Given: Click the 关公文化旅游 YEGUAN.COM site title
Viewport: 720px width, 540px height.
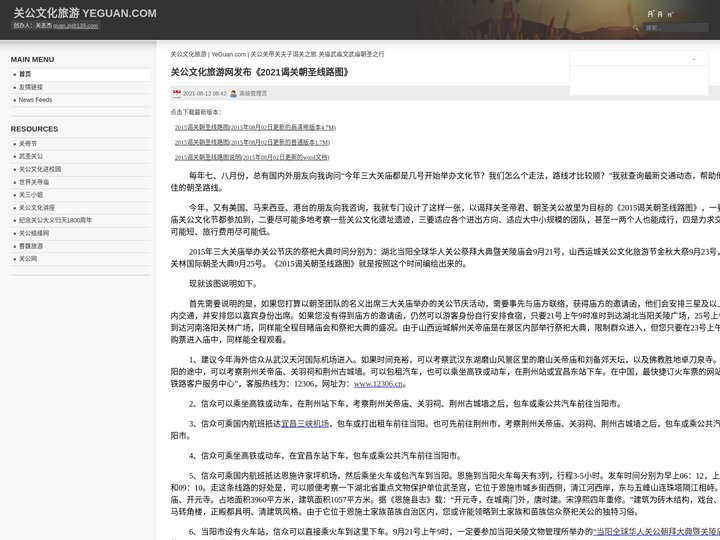Looking at the screenshot, I should [85, 13].
